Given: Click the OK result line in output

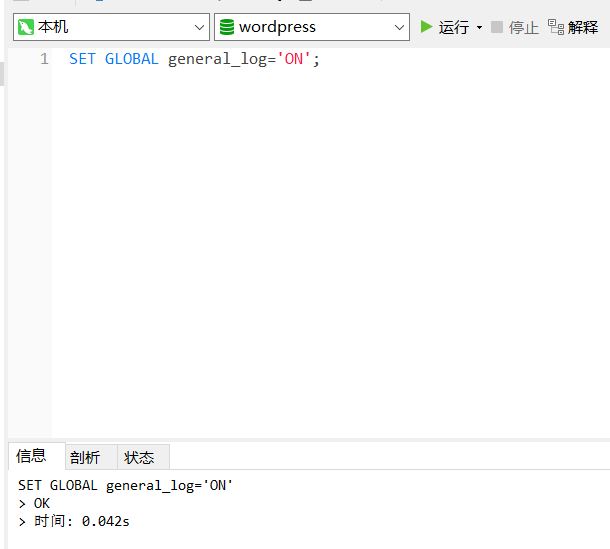Looking at the screenshot, I should 41,503.
